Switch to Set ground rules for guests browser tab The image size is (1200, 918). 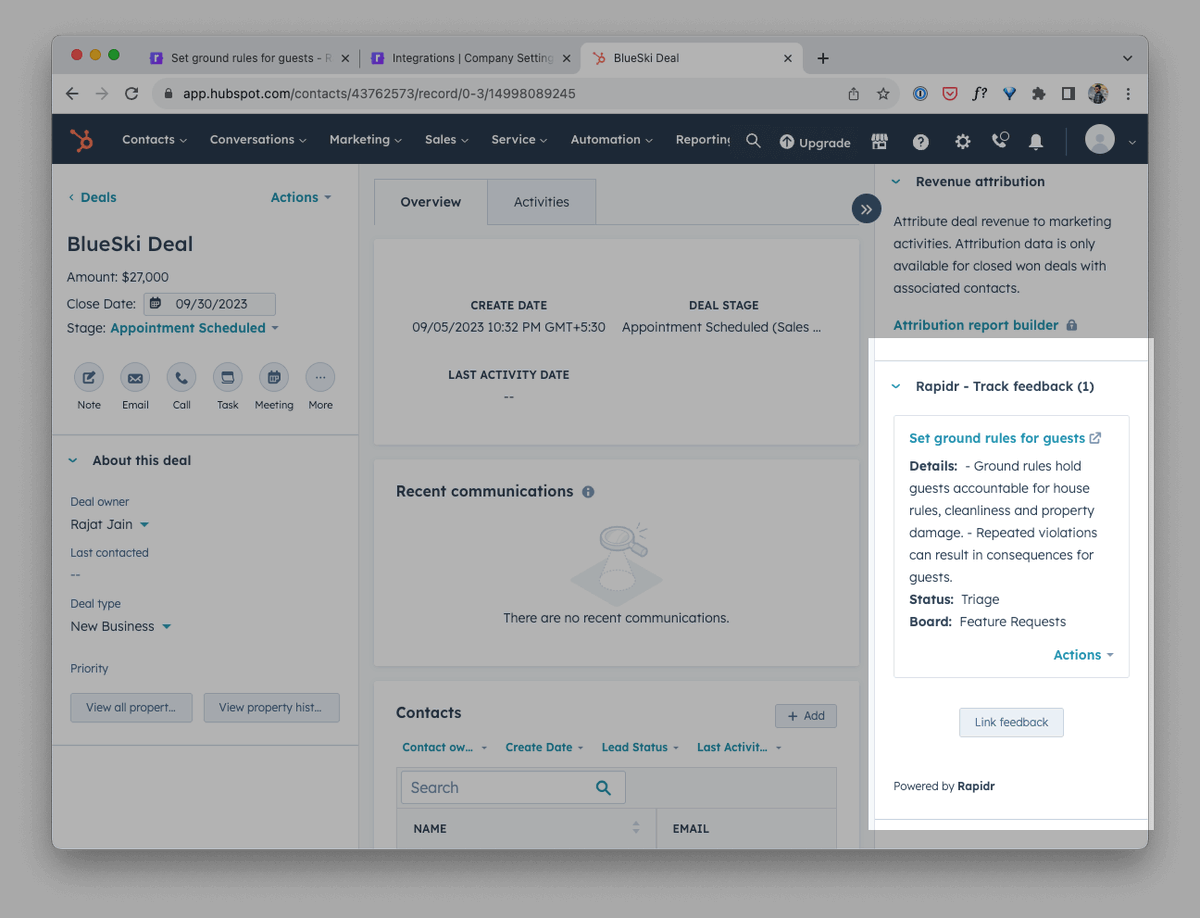249,58
